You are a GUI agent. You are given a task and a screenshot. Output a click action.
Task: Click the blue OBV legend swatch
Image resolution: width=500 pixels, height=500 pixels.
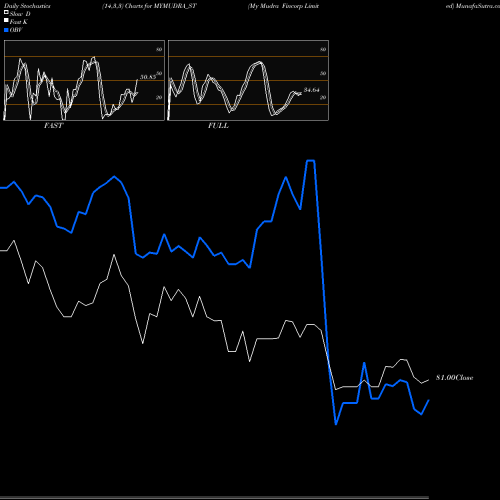tap(6, 30)
